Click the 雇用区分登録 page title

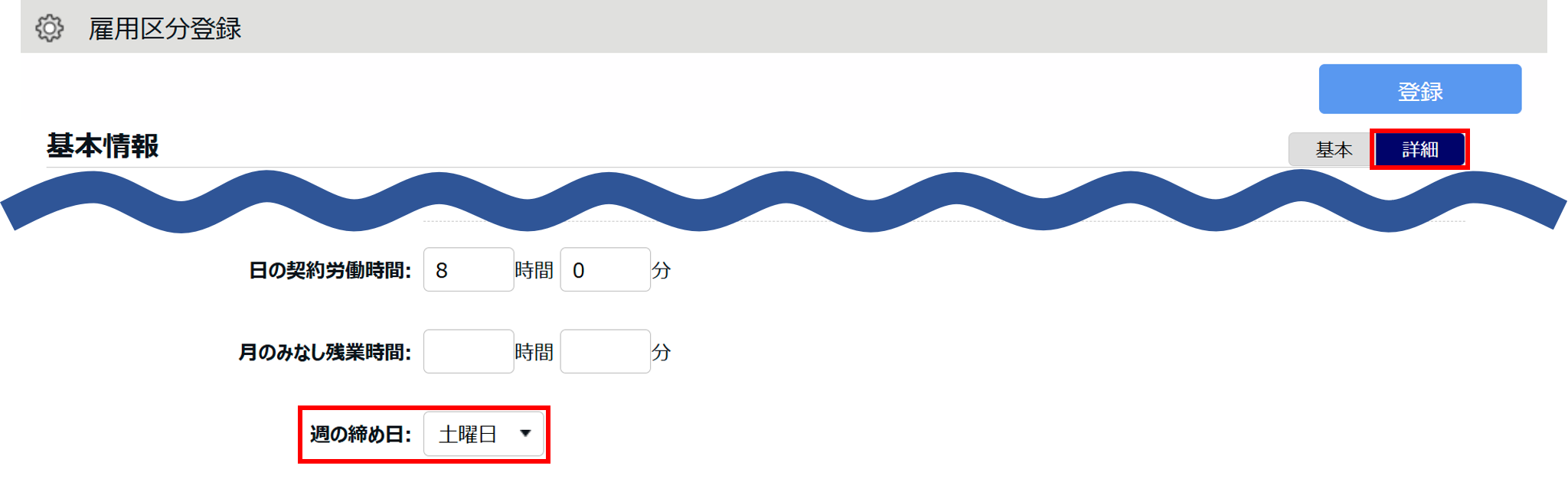tap(165, 29)
